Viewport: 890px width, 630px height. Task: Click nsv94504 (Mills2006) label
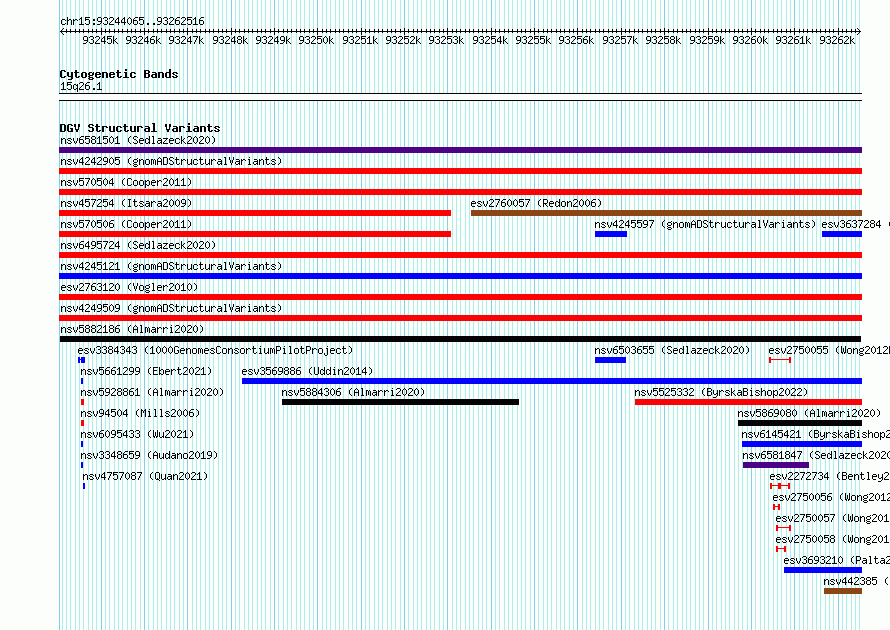pyautogui.click(x=140, y=413)
